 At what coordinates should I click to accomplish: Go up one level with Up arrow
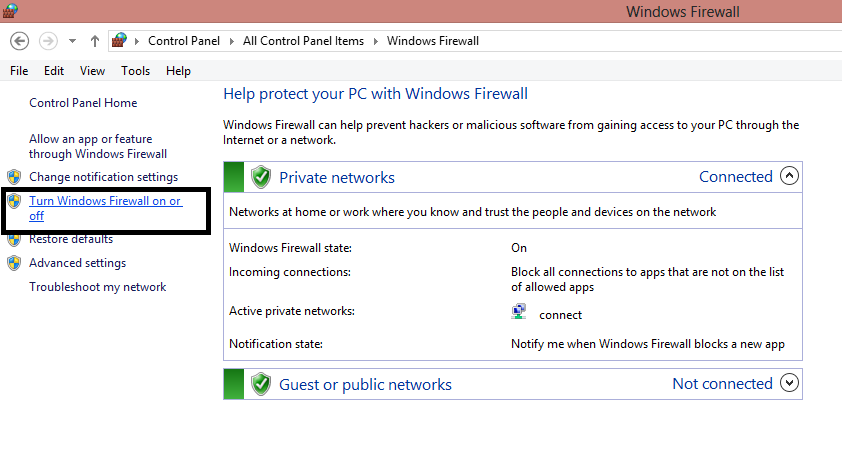[x=95, y=41]
